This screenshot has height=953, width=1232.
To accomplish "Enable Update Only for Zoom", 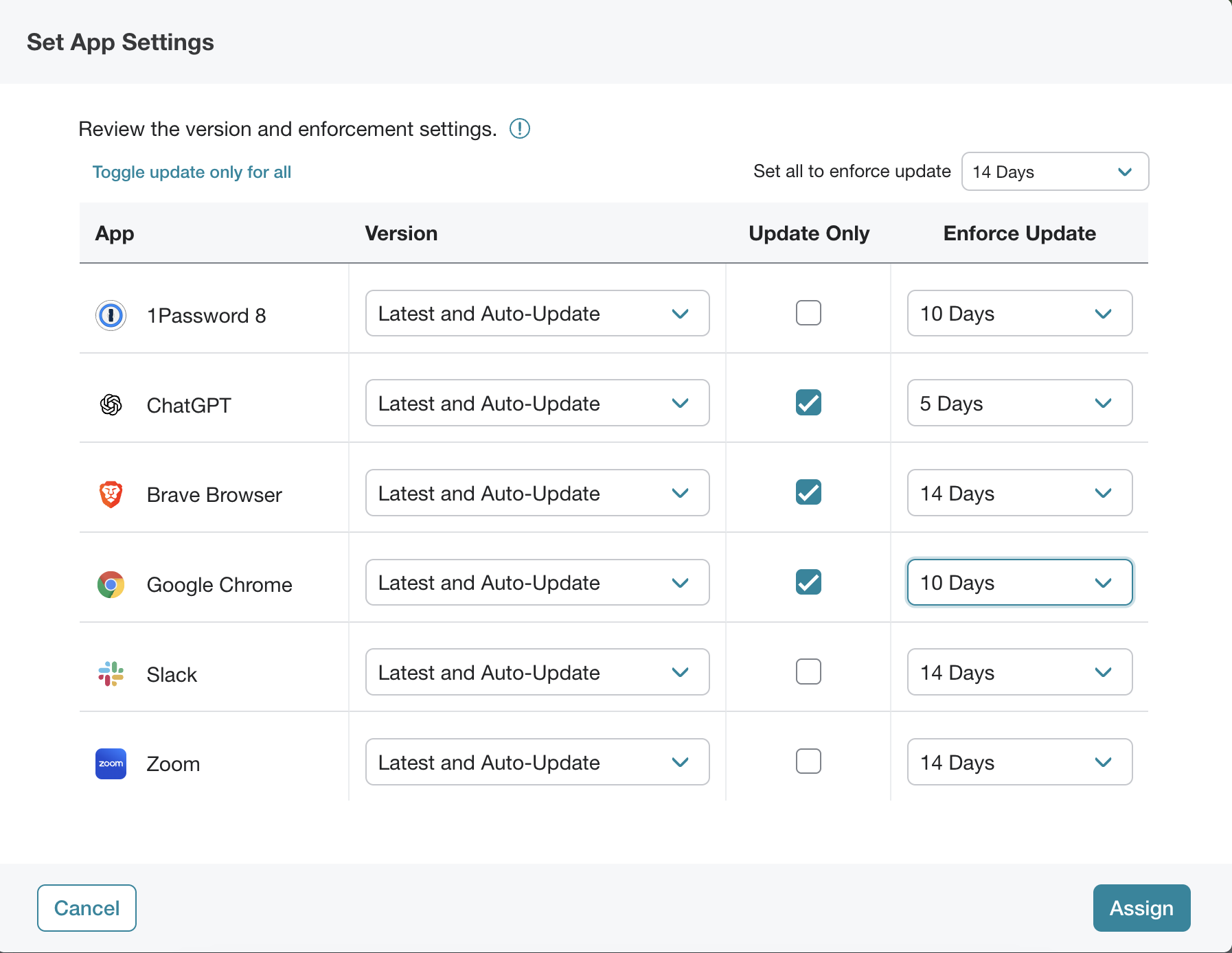I will click(808, 761).
